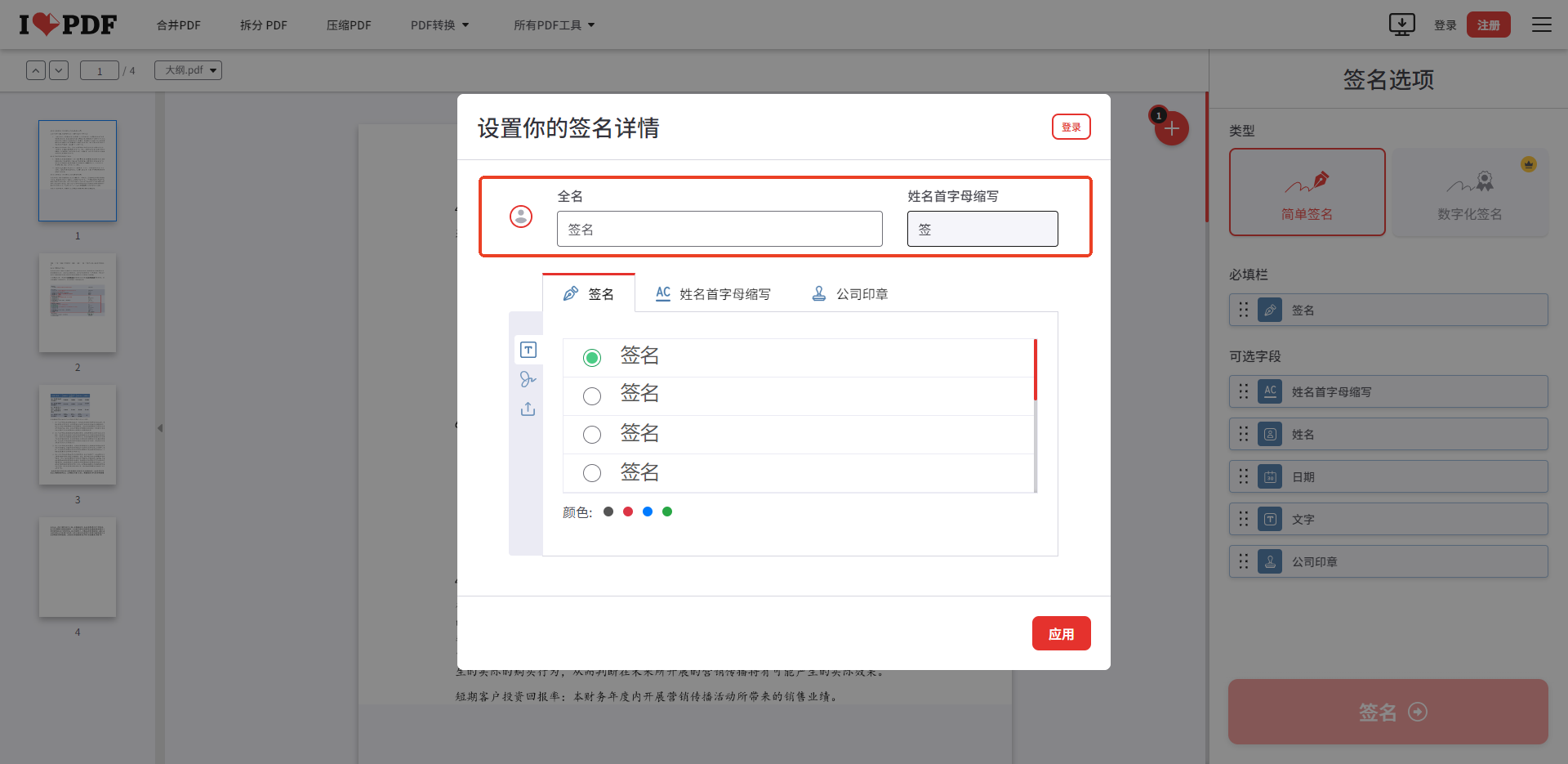Open page 1 thumbnail
Image resolution: width=1568 pixels, height=764 pixels.
[x=78, y=171]
